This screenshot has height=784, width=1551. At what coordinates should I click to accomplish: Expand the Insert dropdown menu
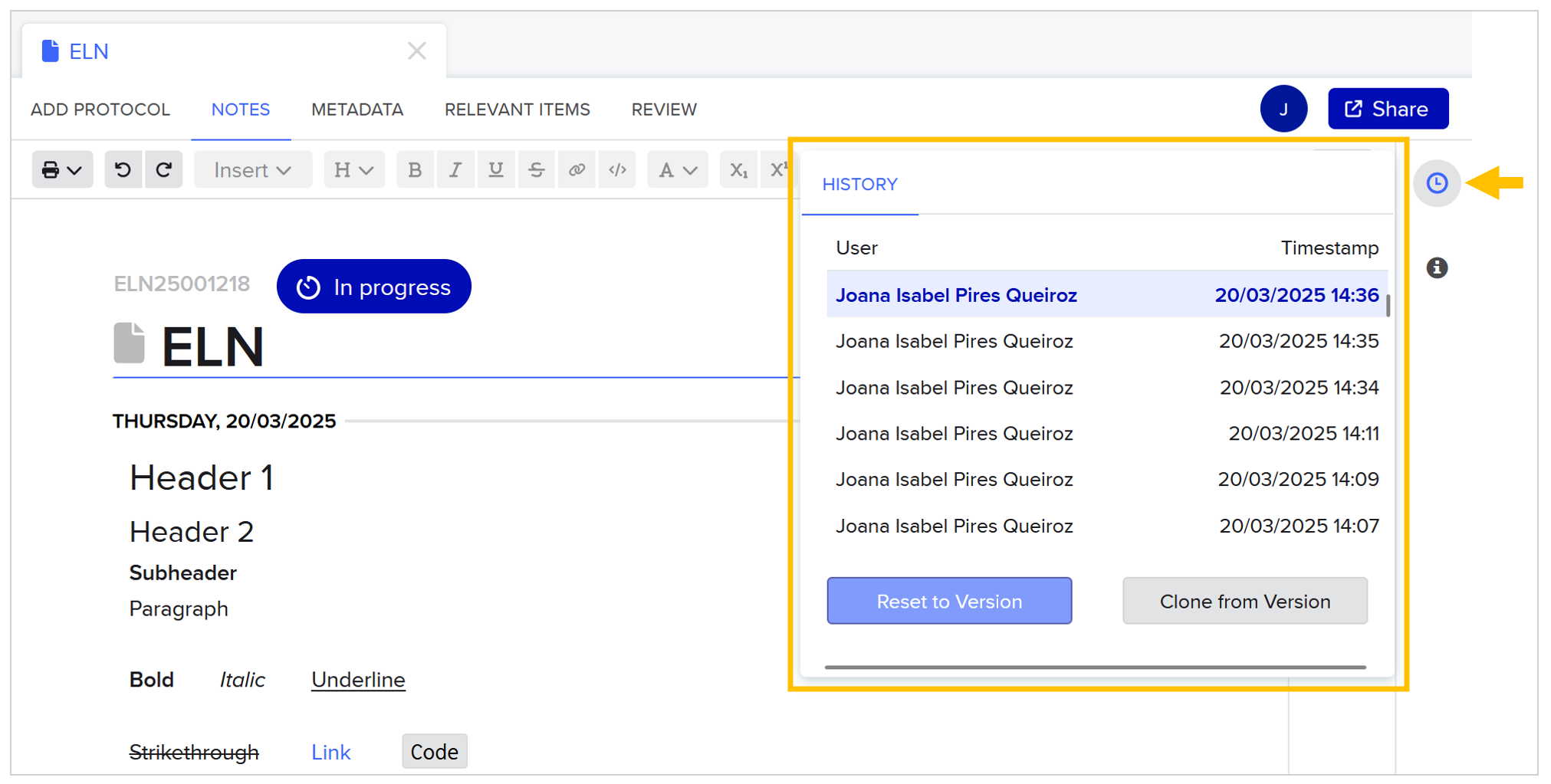[253, 169]
